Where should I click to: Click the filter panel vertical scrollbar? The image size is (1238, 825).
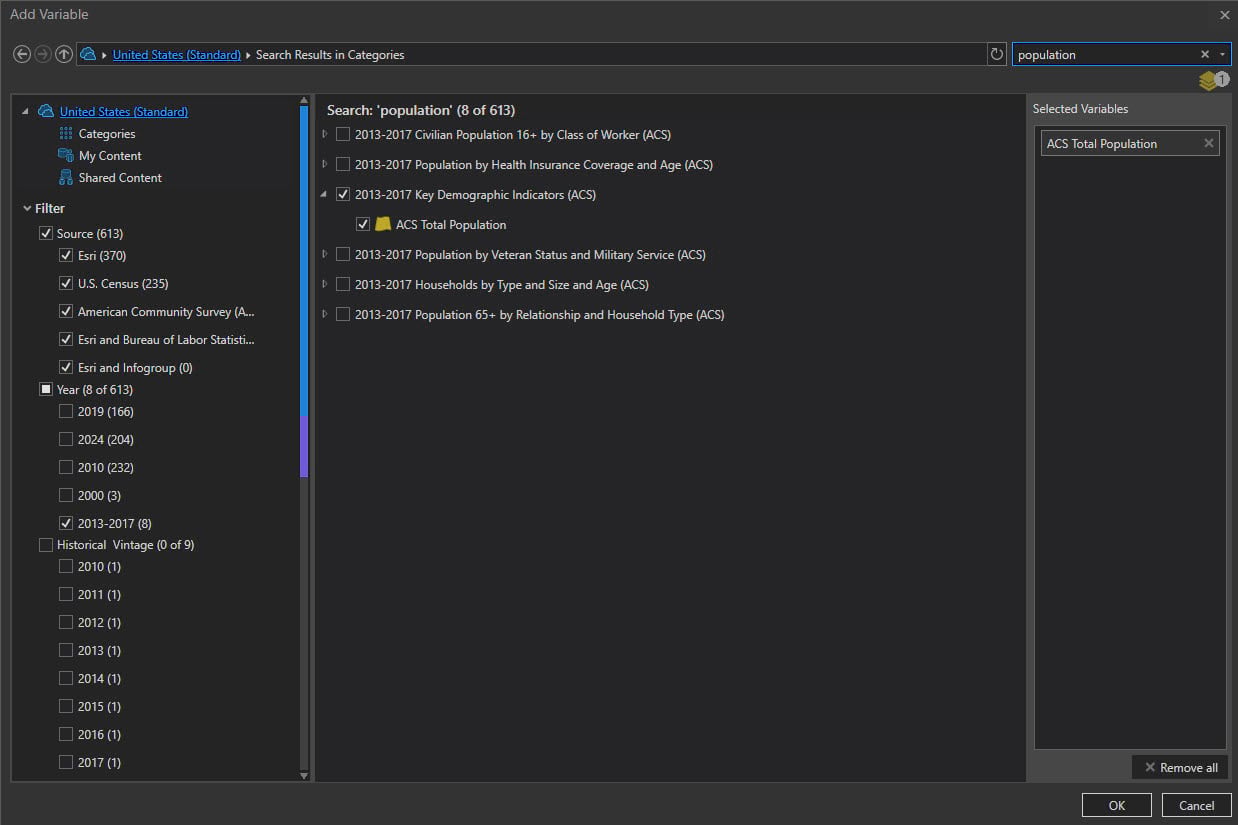click(x=304, y=300)
